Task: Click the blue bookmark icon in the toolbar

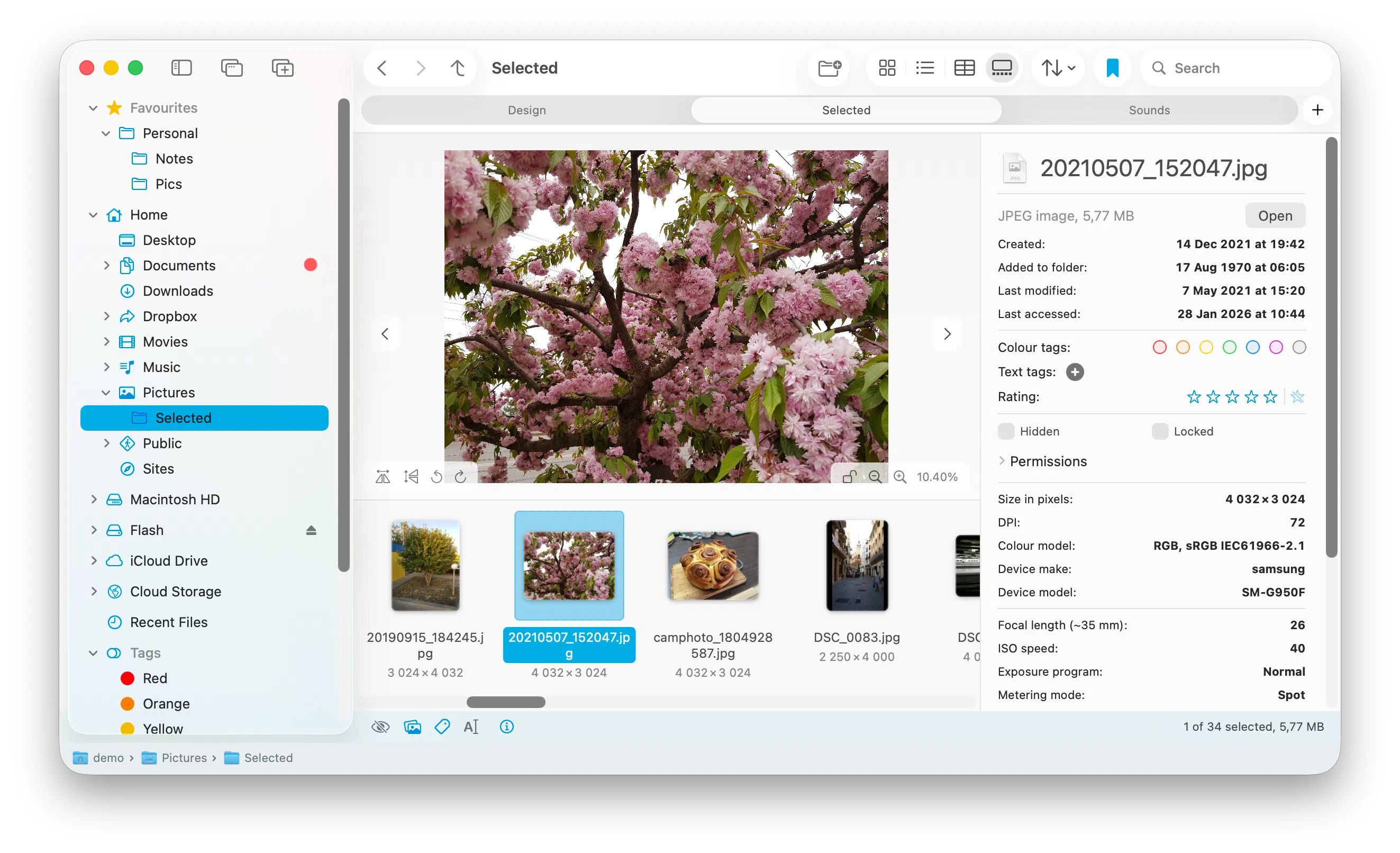Action: pyautogui.click(x=1112, y=68)
